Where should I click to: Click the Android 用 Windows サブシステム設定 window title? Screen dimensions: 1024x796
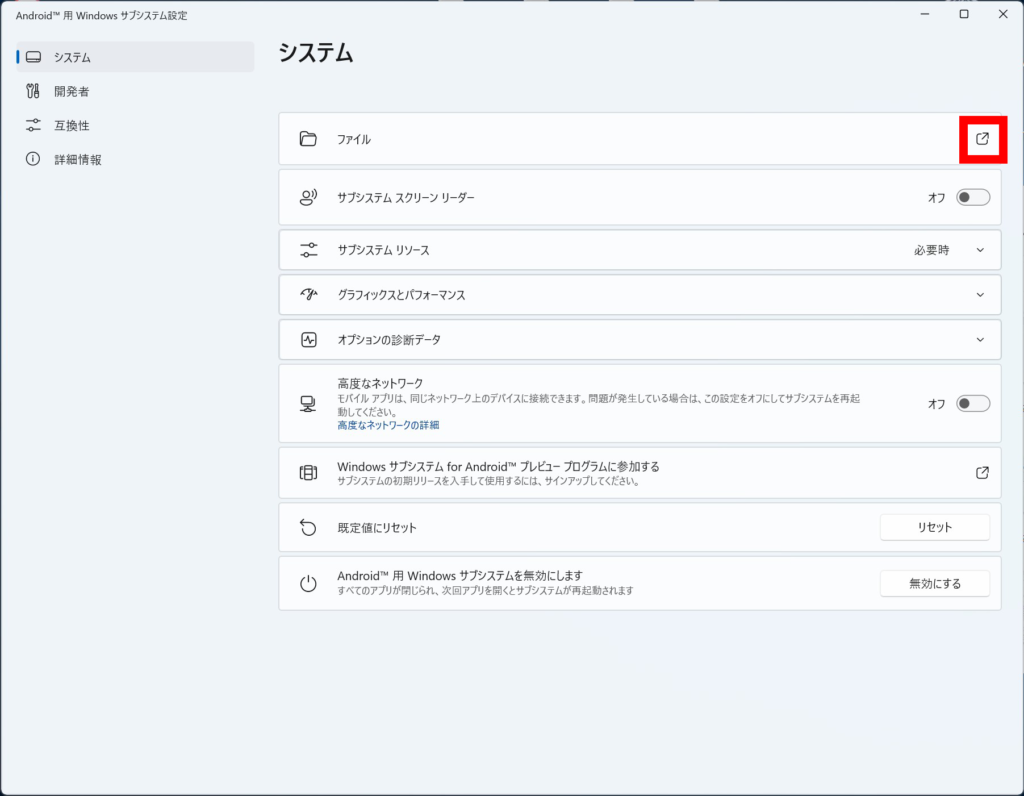coord(101,15)
